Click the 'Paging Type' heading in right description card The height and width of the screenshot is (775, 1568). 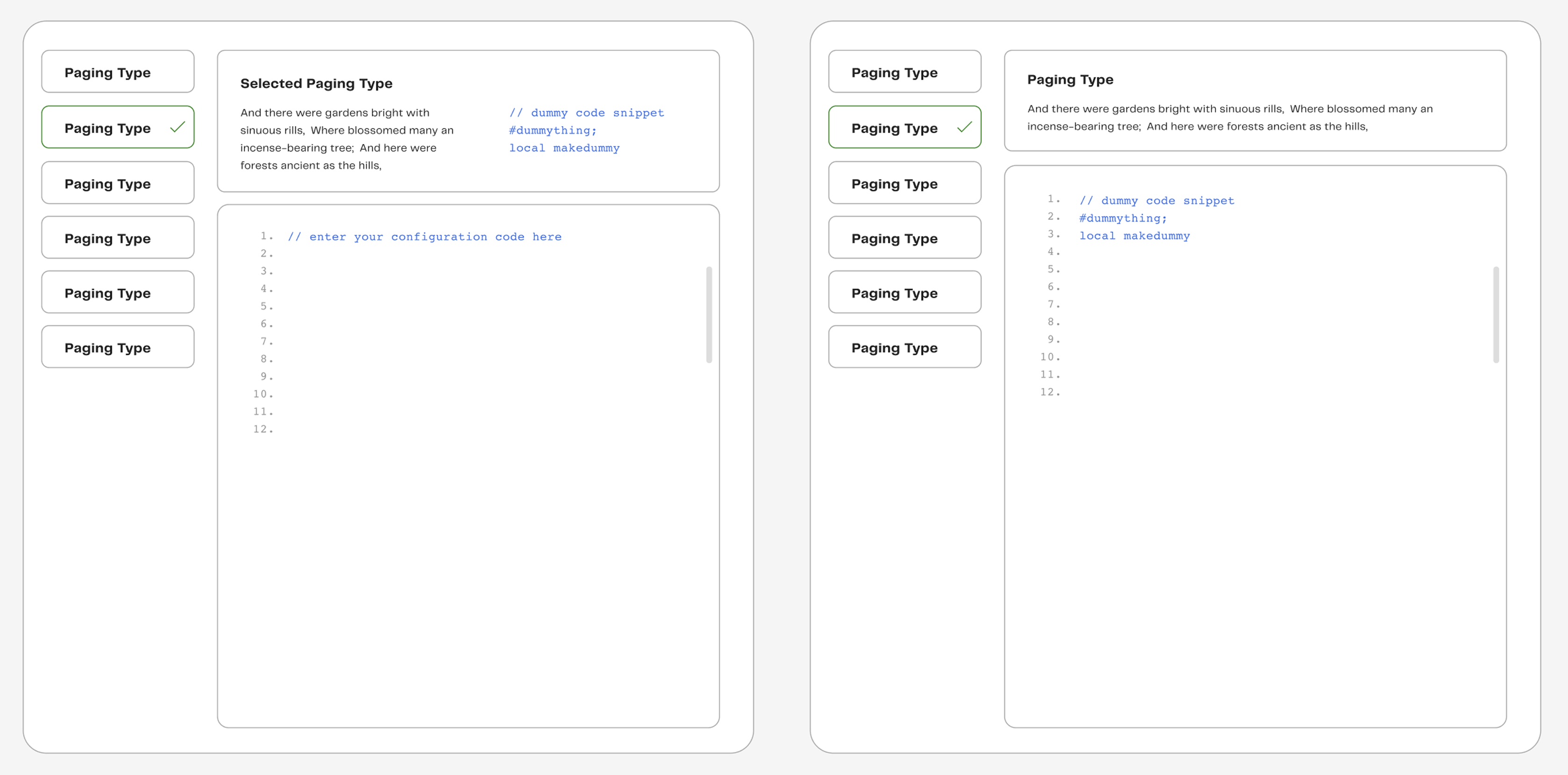[x=1070, y=80]
